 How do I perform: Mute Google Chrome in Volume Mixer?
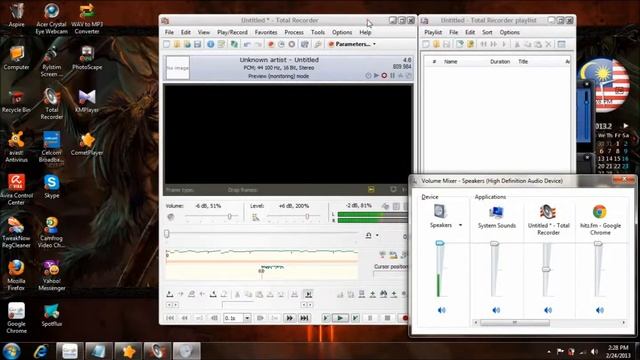pyautogui.click(x=600, y=310)
